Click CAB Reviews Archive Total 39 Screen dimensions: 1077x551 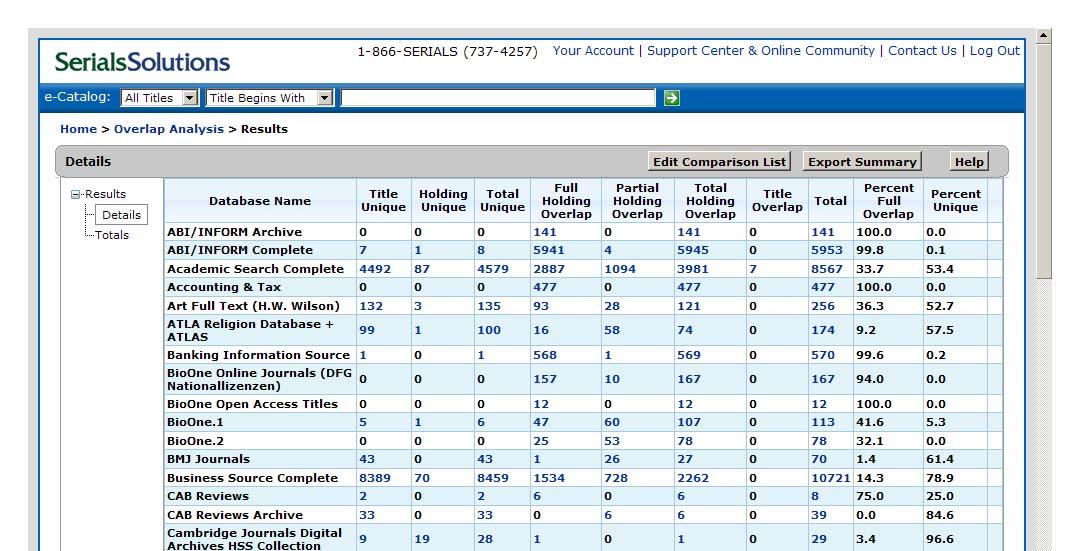[819, 515]
